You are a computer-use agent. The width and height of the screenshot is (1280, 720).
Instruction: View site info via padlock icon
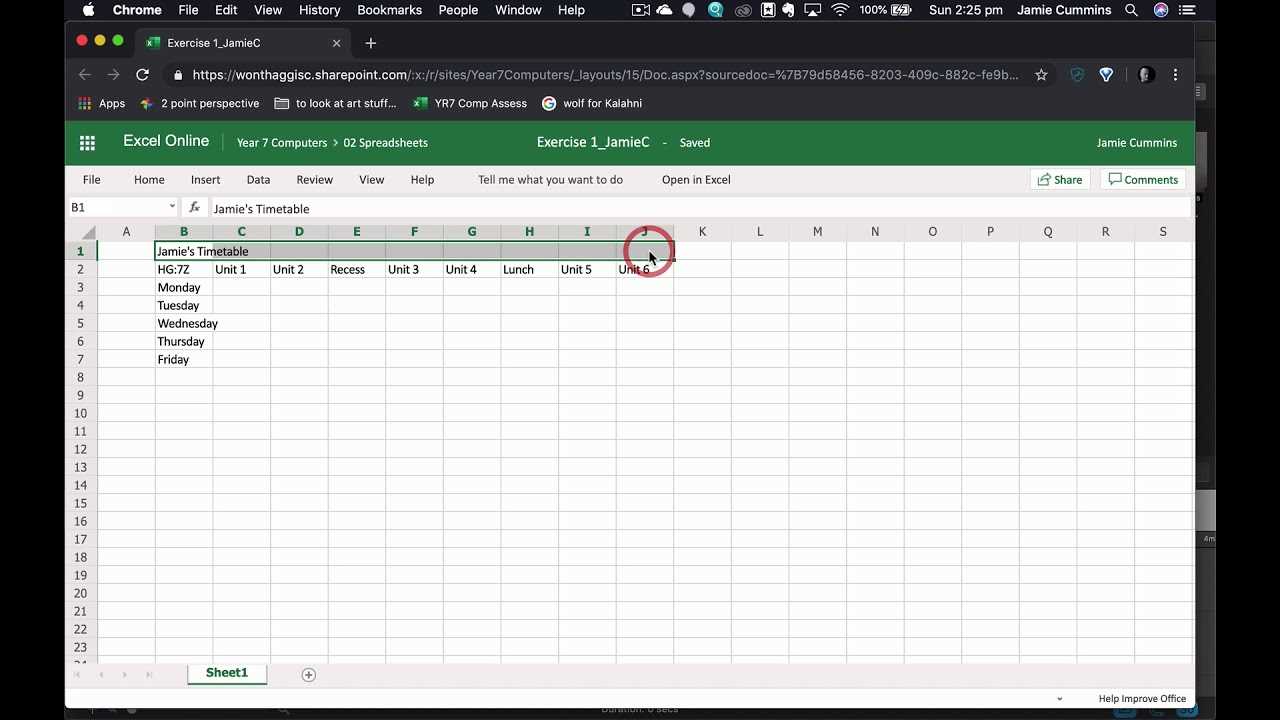pos(178,75)
